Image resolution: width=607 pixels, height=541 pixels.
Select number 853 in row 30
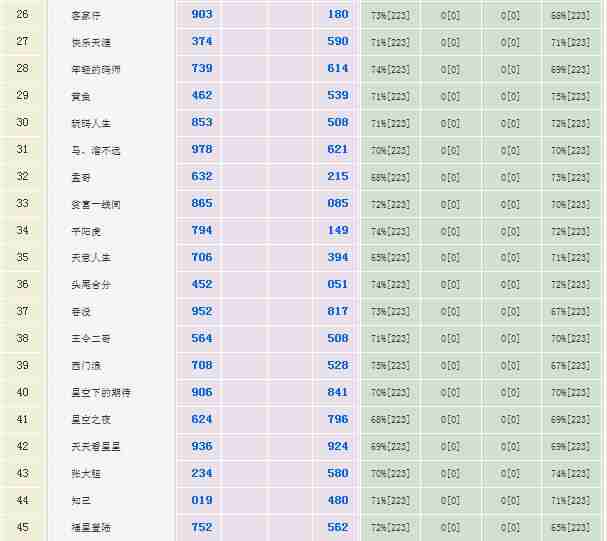tap(202, 123)
